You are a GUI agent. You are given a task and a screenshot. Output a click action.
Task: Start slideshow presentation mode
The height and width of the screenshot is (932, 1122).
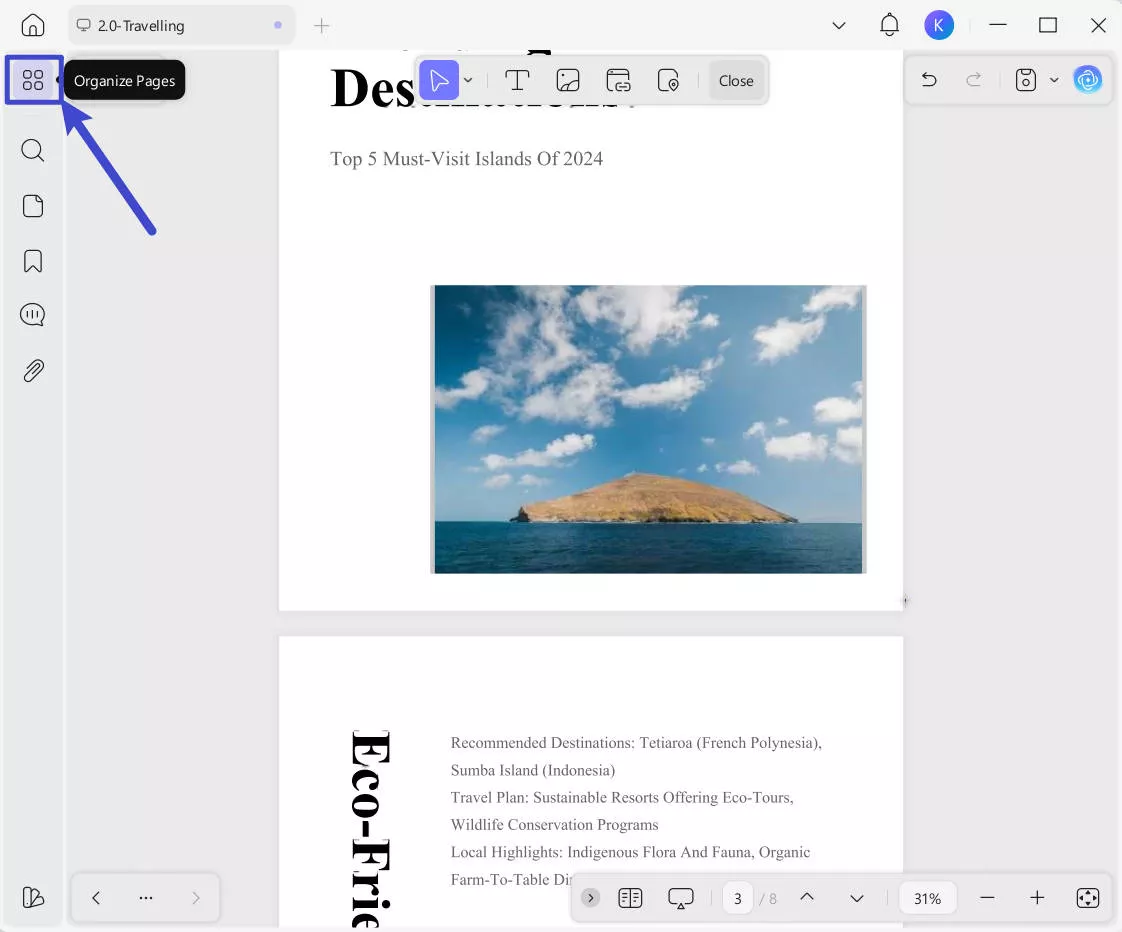(x=681, y=898)
